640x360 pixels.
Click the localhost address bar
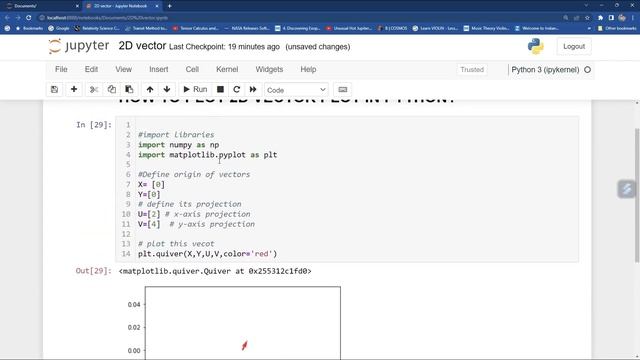(x=298, y=18)
